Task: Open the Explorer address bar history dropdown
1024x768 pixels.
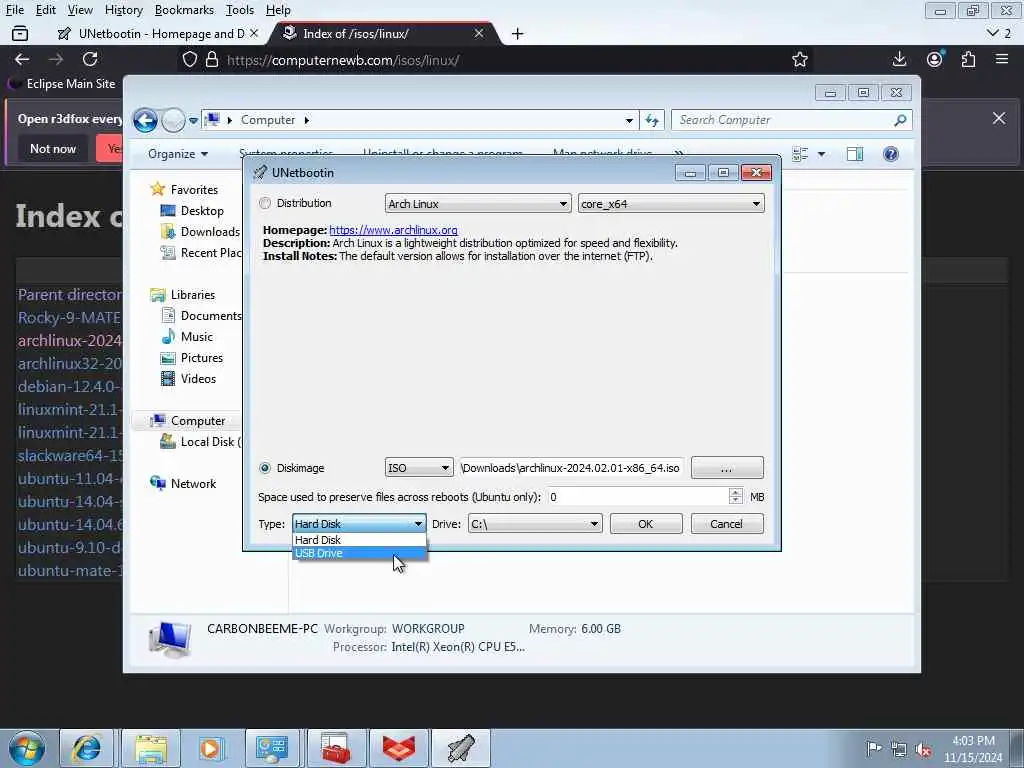Action: point(629,120)
